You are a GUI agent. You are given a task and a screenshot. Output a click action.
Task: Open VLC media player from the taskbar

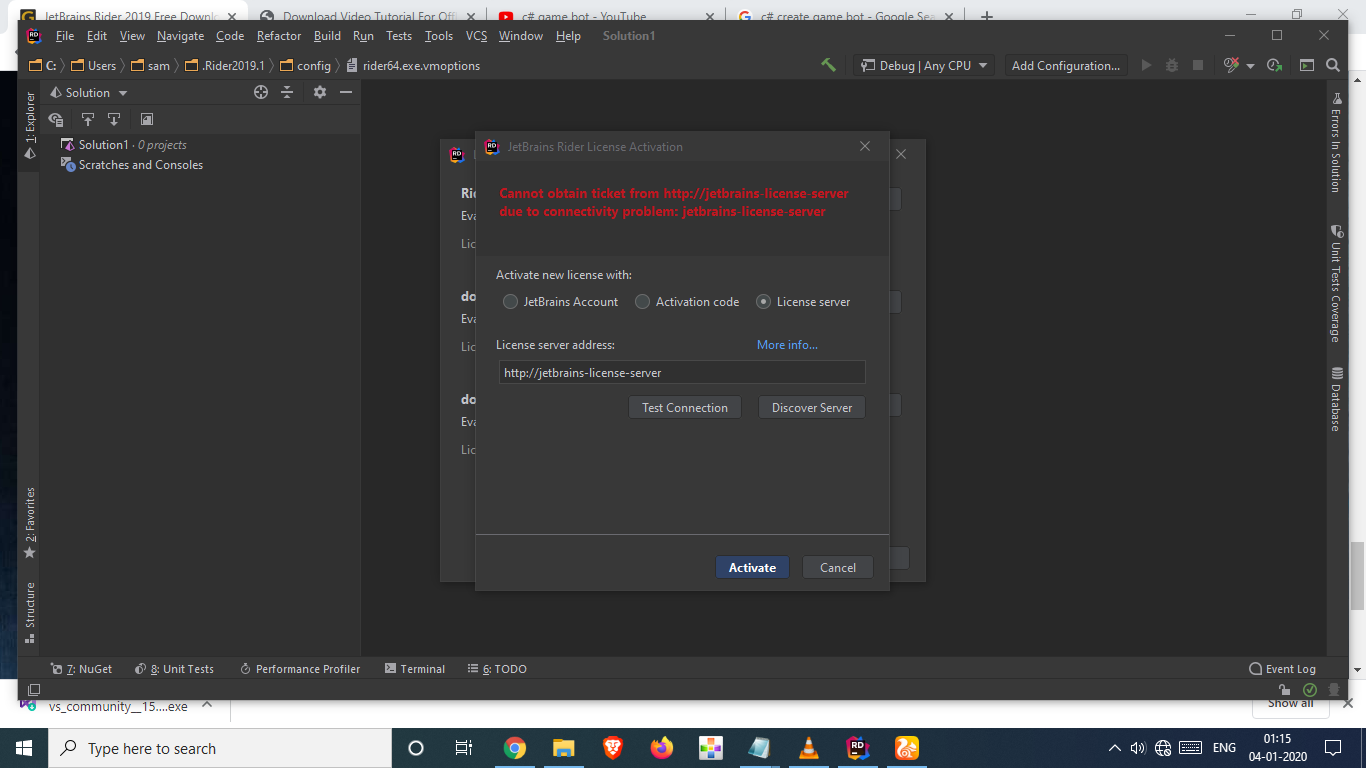click(808, 748)
